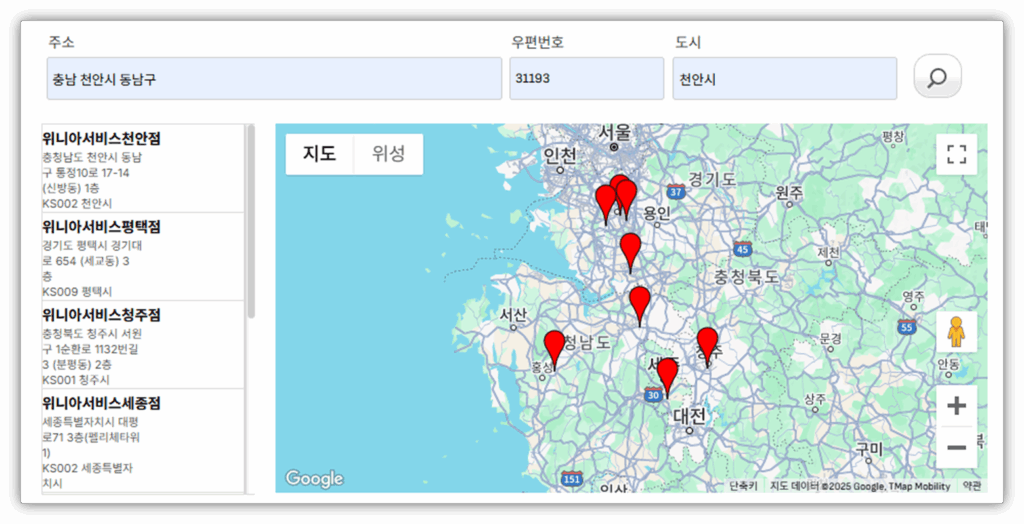The image size is (1024, 524).
Task: Click the 충청북도 label on the map
Action: point(746,277)
